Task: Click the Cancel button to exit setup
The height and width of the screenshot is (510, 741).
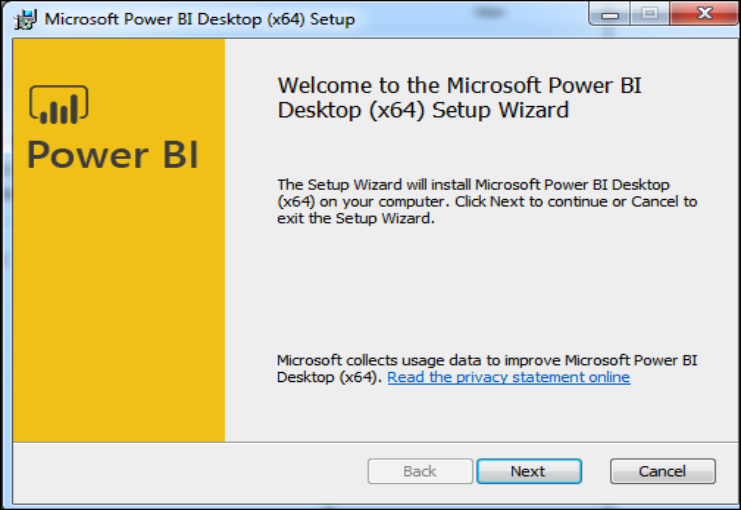Action: 663,471
